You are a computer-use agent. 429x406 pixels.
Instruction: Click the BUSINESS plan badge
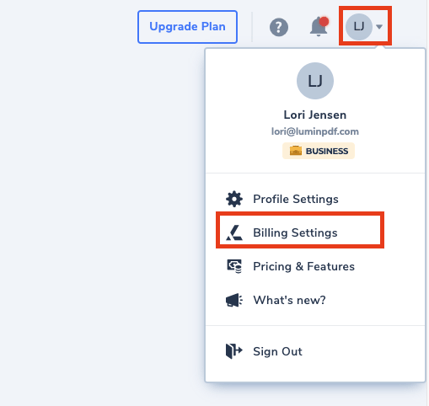point(318,151)
